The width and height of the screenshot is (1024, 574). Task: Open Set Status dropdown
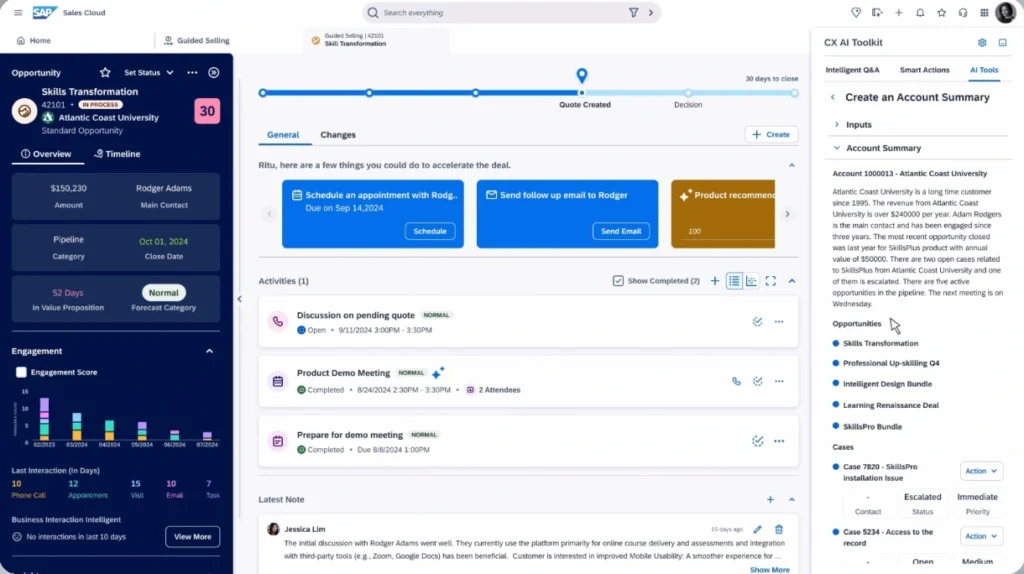pyautogui.click(x=149, y=72)
